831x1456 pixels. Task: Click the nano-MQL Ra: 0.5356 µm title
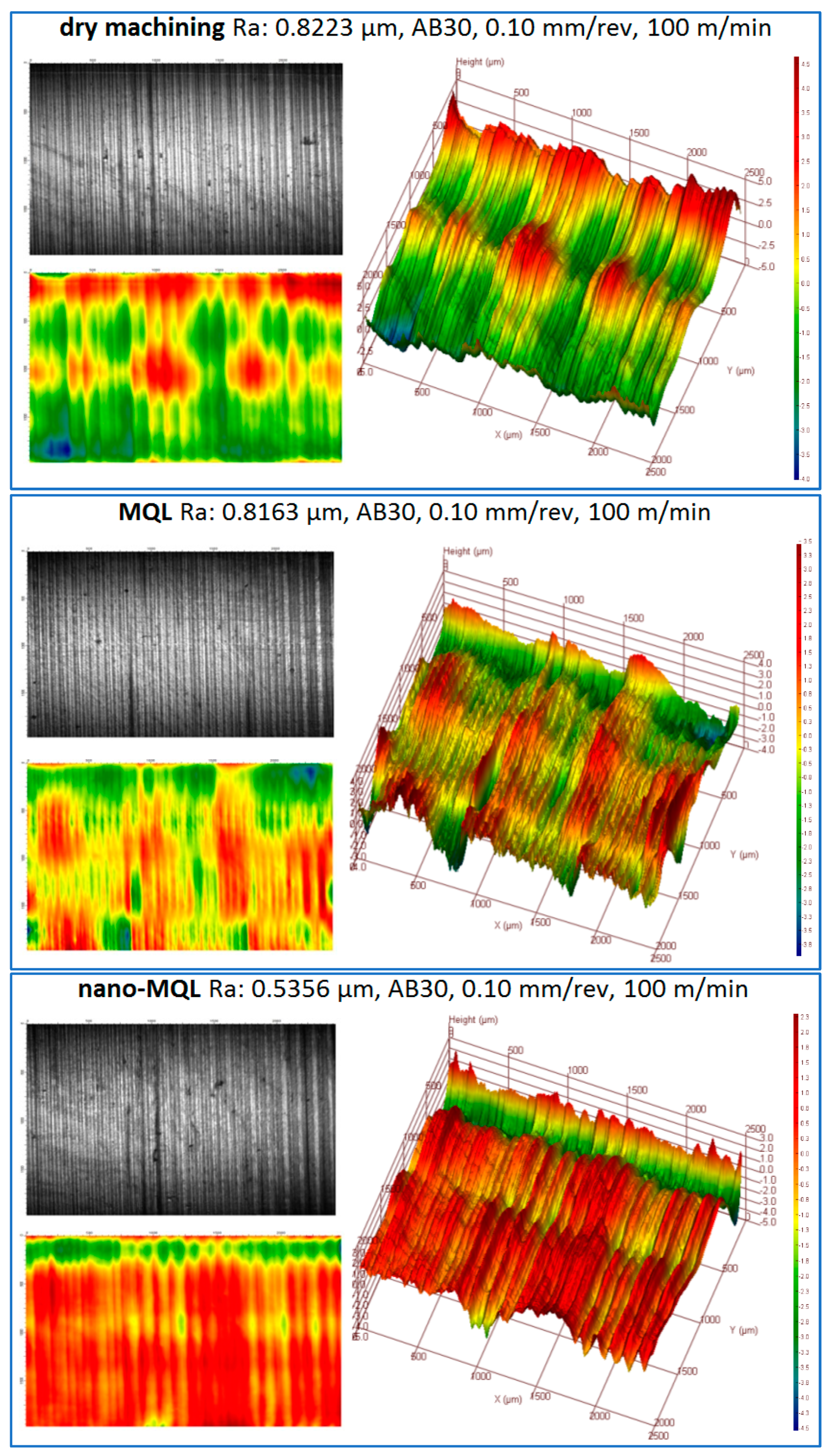pyautogui.click(x=413, y=988)
